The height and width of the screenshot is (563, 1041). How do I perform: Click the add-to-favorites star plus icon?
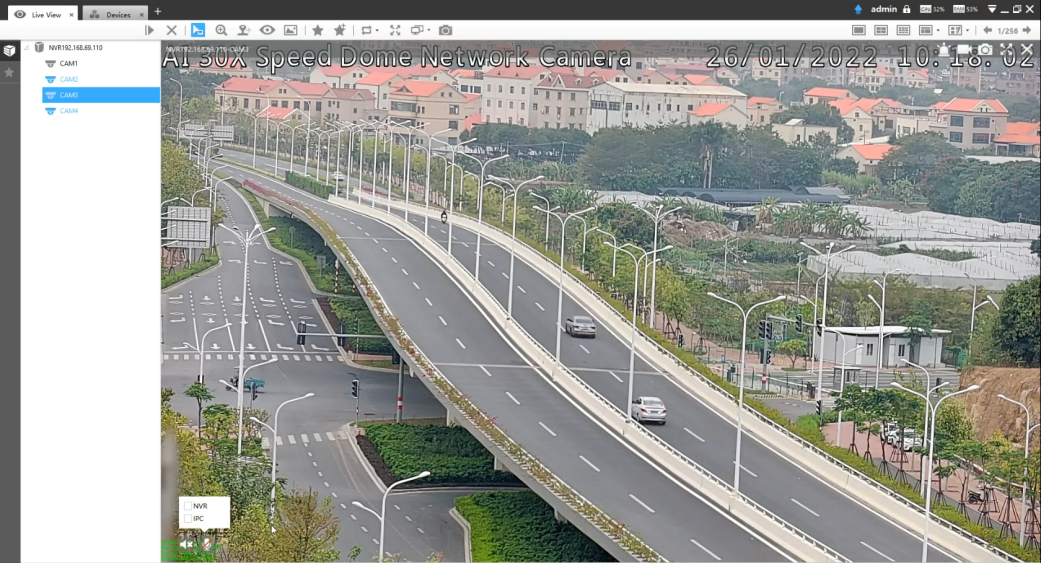point(340,30)
